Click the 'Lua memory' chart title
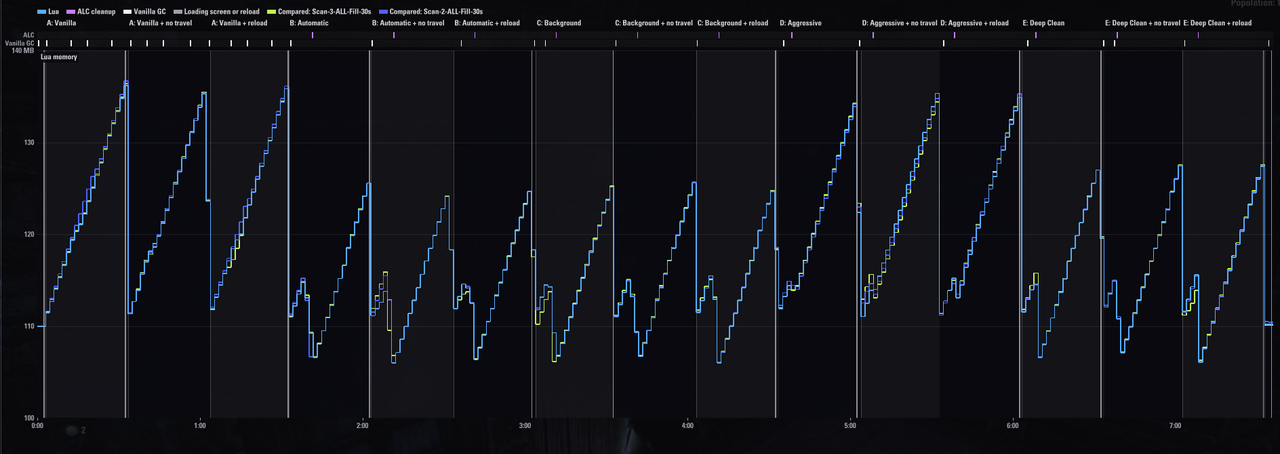Screen dimensions: 1280x454 click(x=58, y=57)
